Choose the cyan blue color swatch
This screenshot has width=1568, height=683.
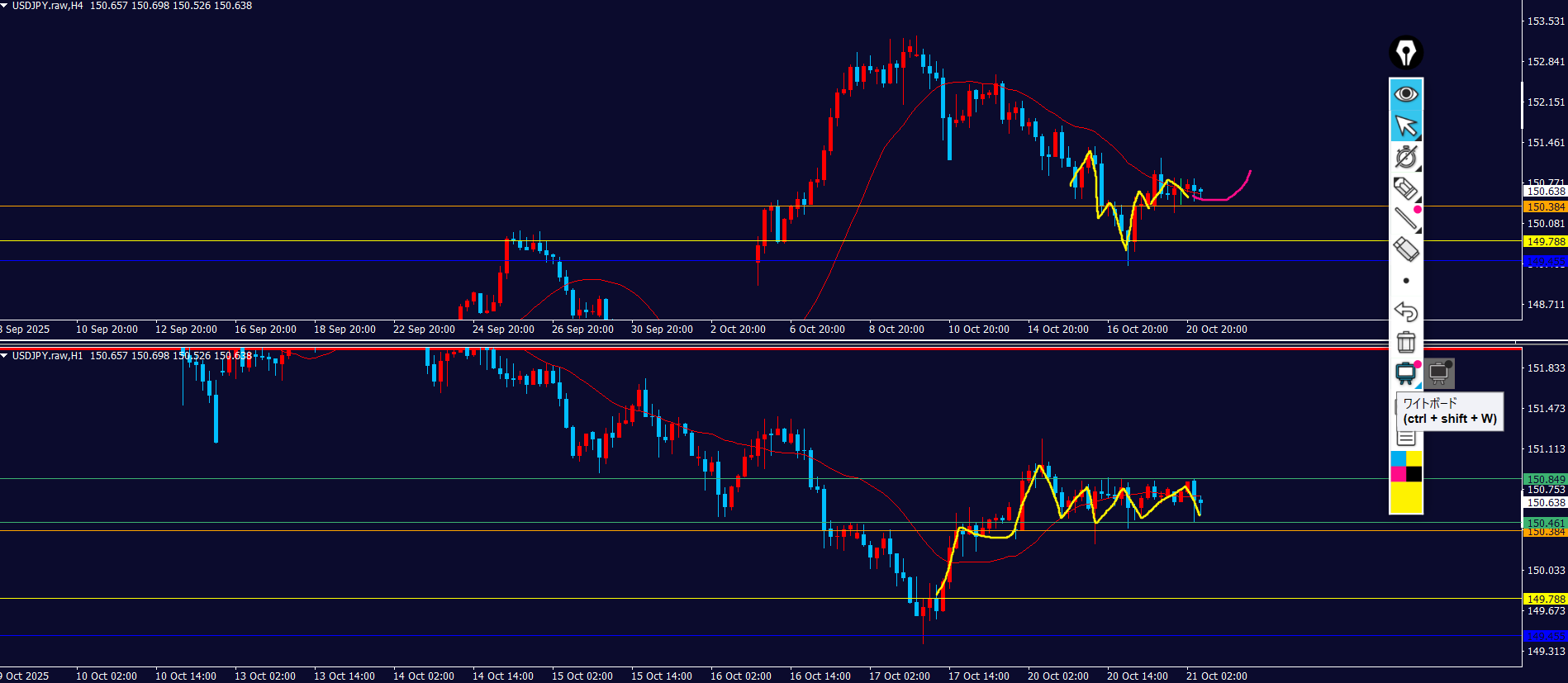coord(1398,458)
